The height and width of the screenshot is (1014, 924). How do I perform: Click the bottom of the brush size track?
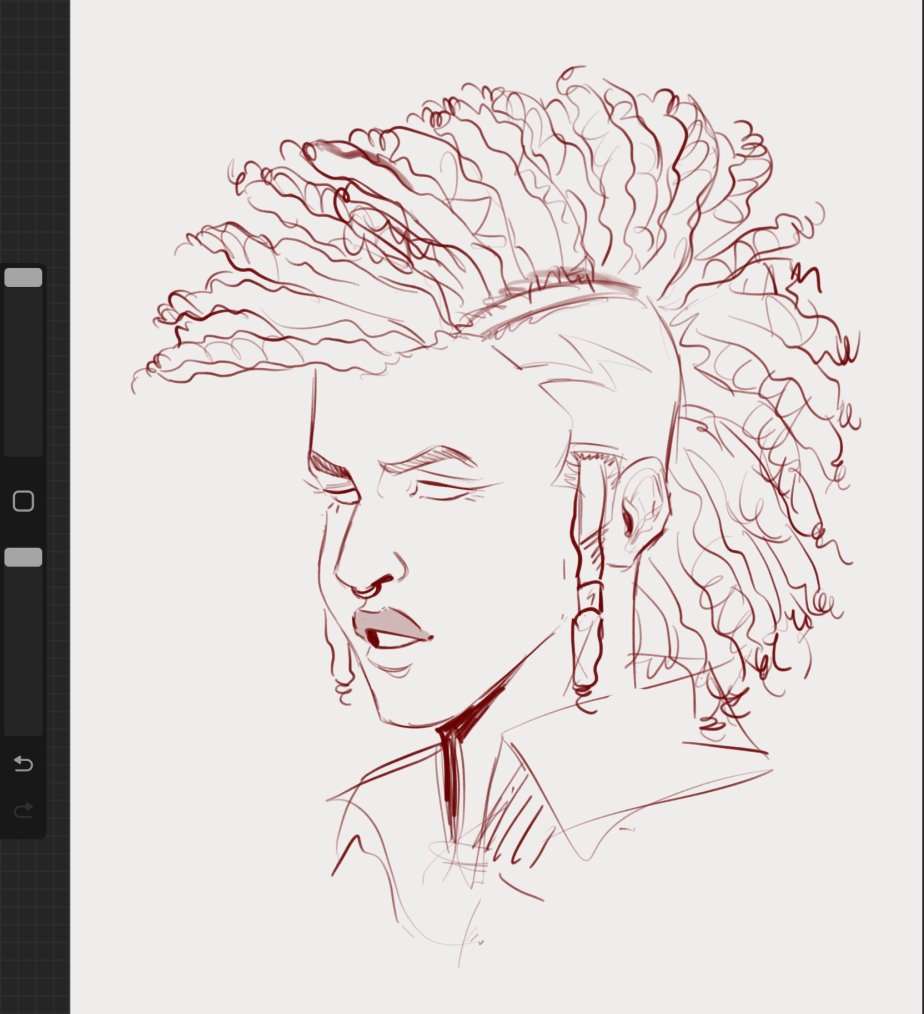pos(23,445)
